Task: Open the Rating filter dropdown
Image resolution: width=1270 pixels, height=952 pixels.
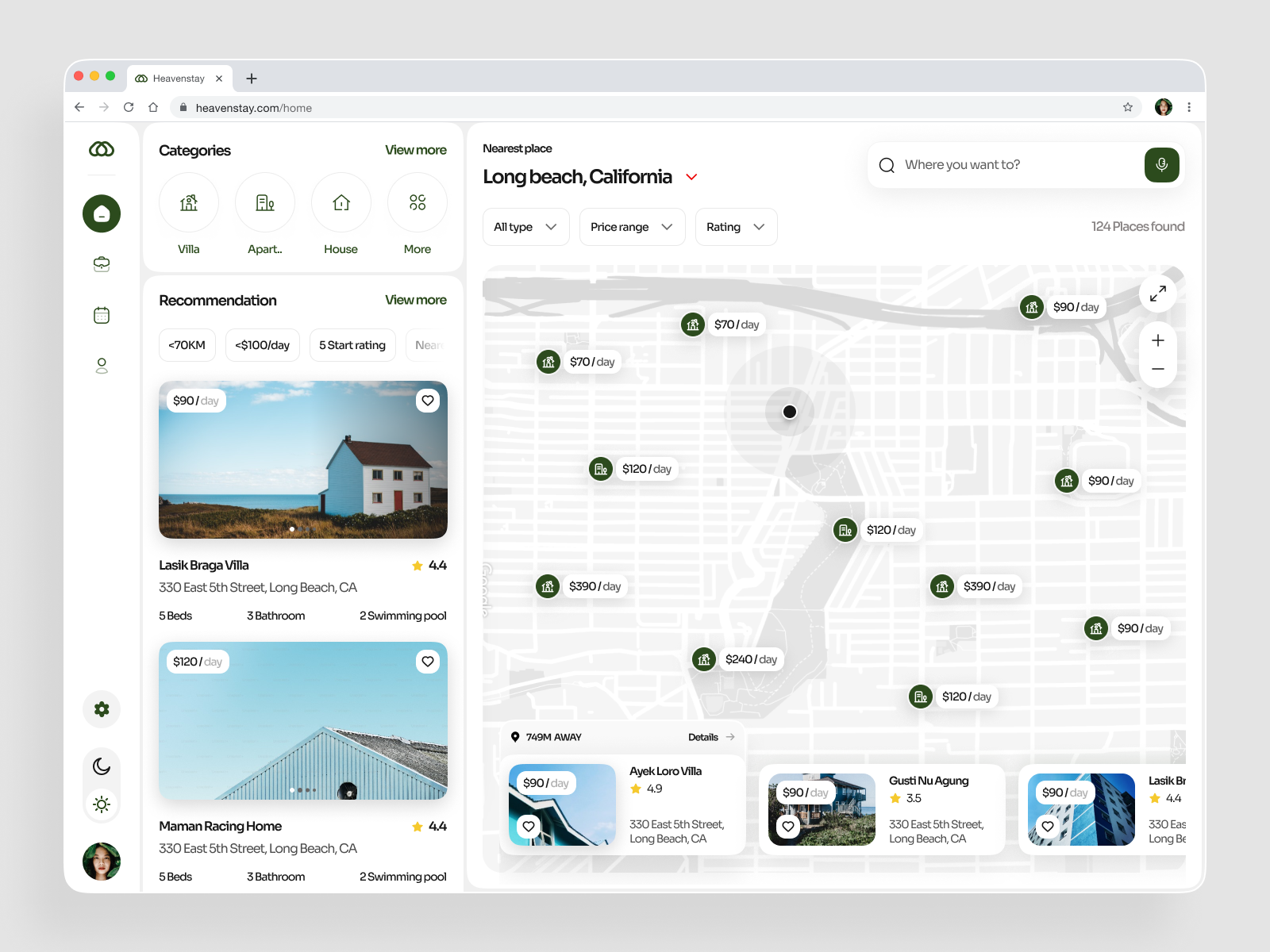Action: [736, 227]
